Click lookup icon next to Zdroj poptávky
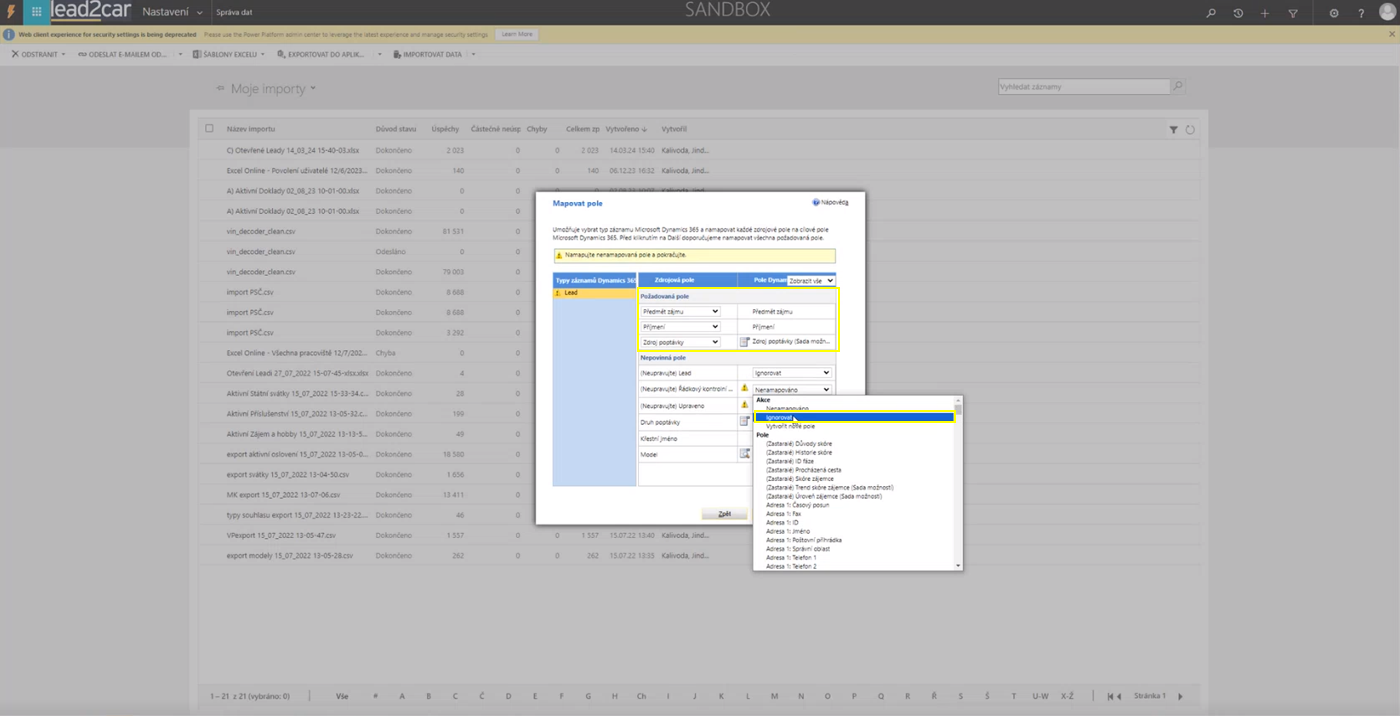 pyautogui.click(x=744, y=342)
